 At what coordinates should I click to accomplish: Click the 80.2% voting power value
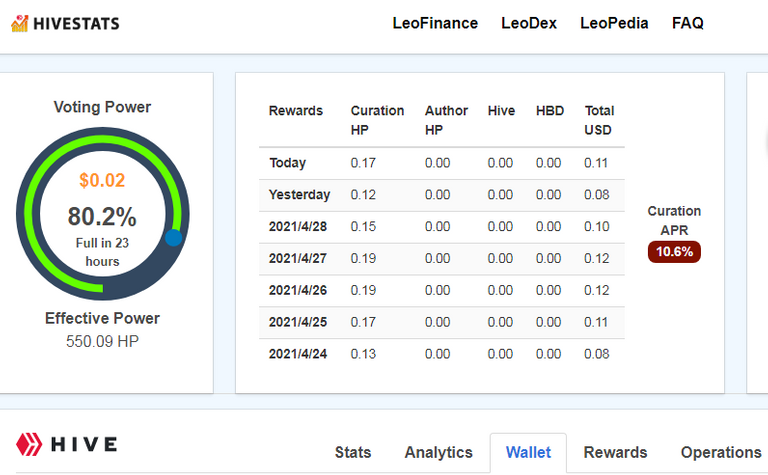(x=102, y=216)
